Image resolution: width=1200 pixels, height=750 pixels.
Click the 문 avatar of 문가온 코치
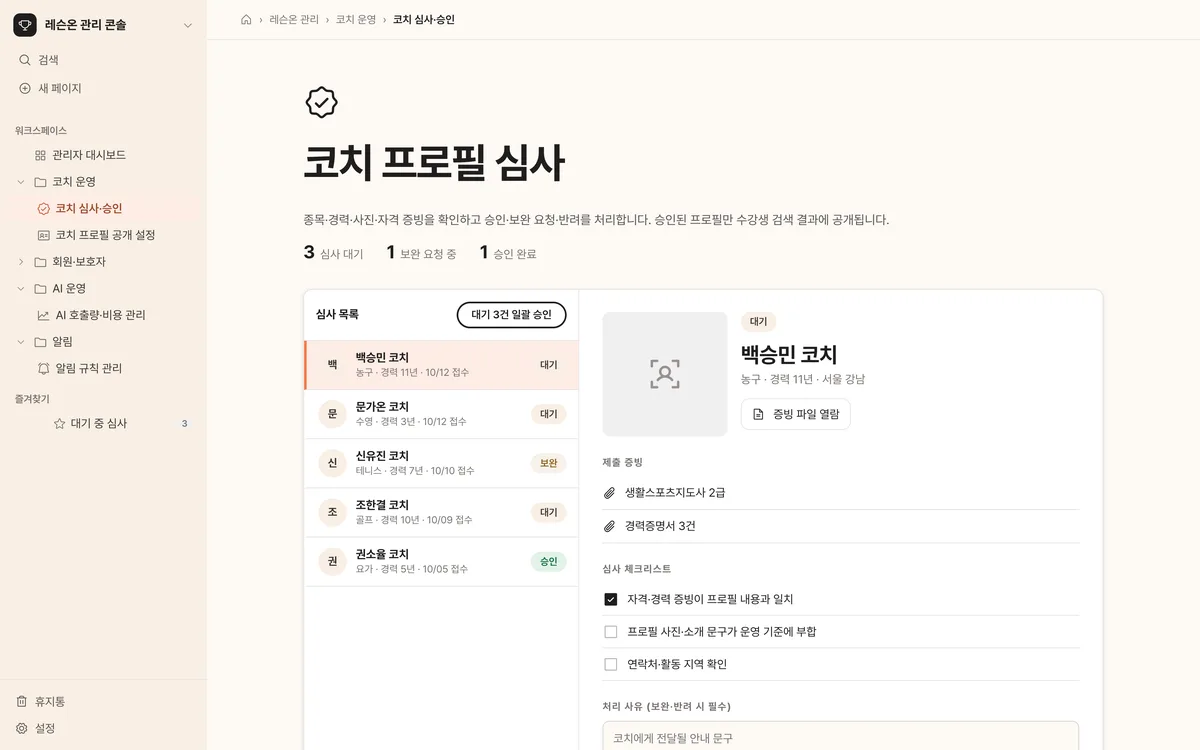pos(332,414)
